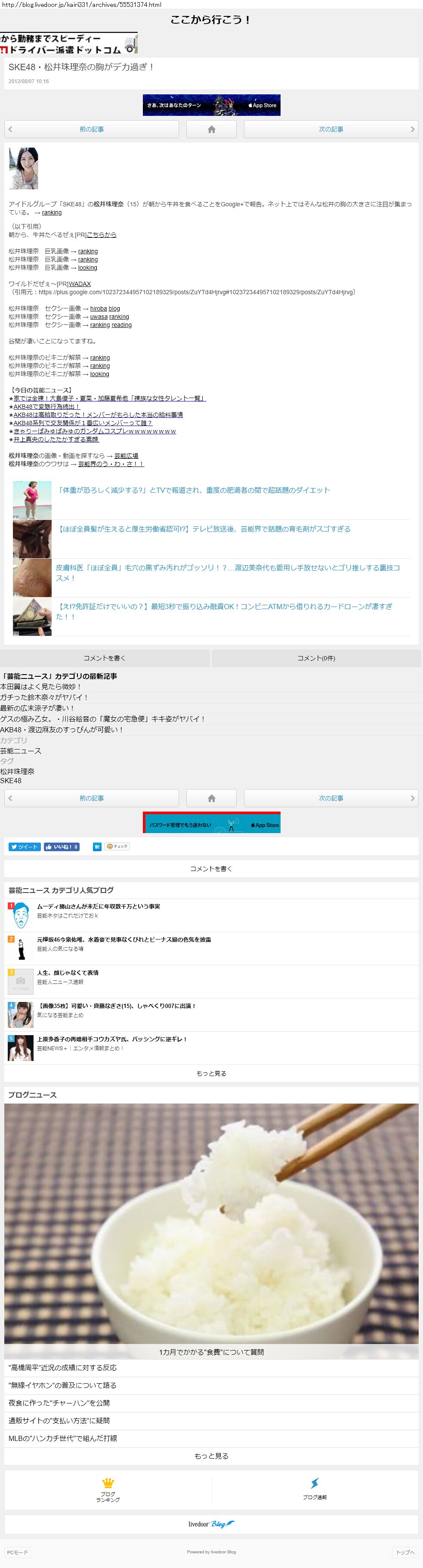
Task: Open the 育毛剤 hair growth ad link
Action: pos(203,529)
